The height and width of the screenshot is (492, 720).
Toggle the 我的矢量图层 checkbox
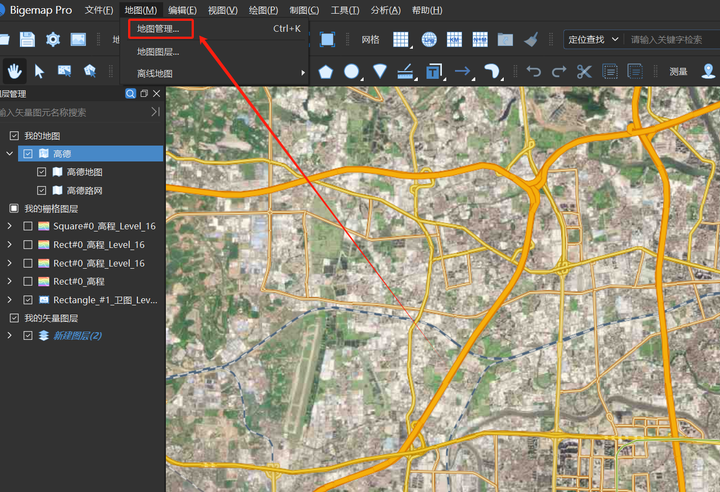14,318
